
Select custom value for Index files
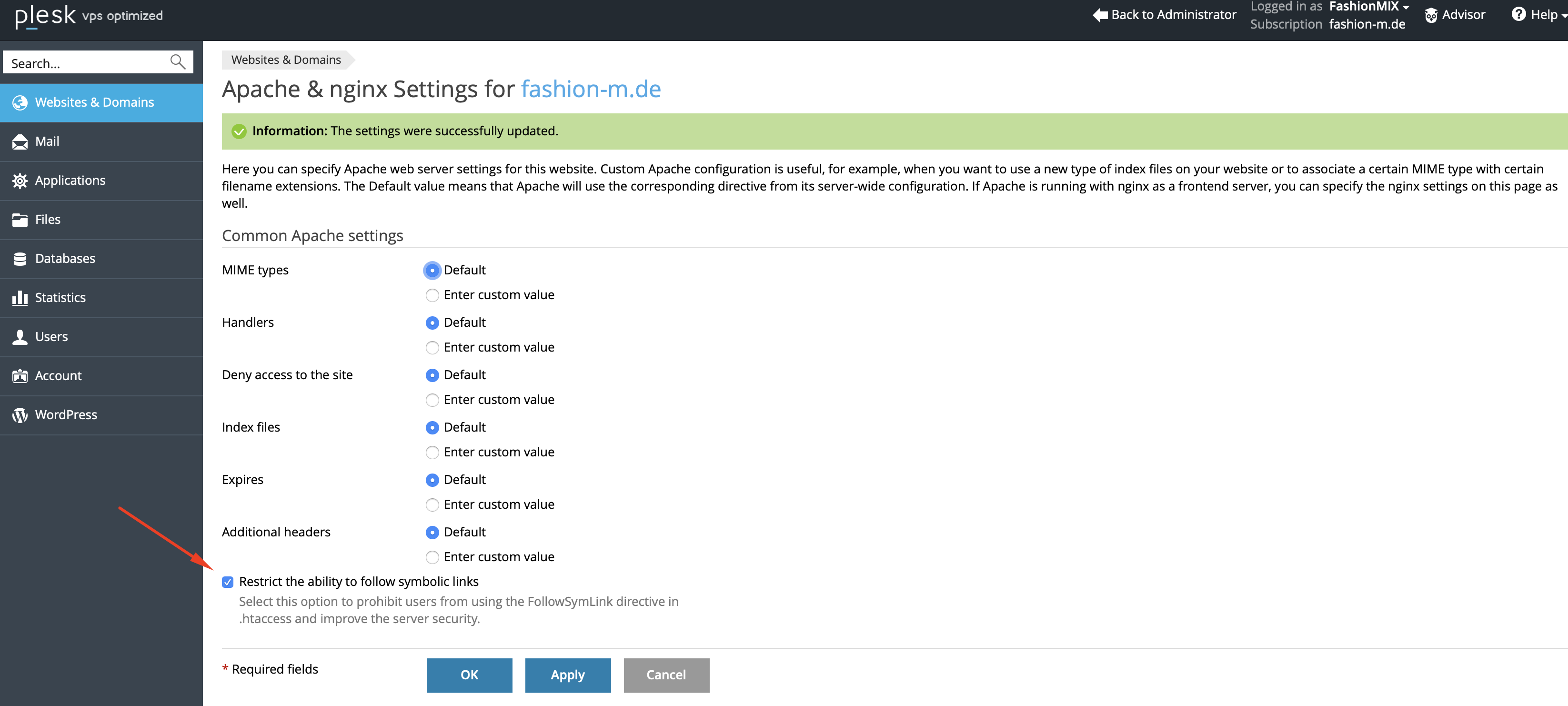click(x=432, y=452)
